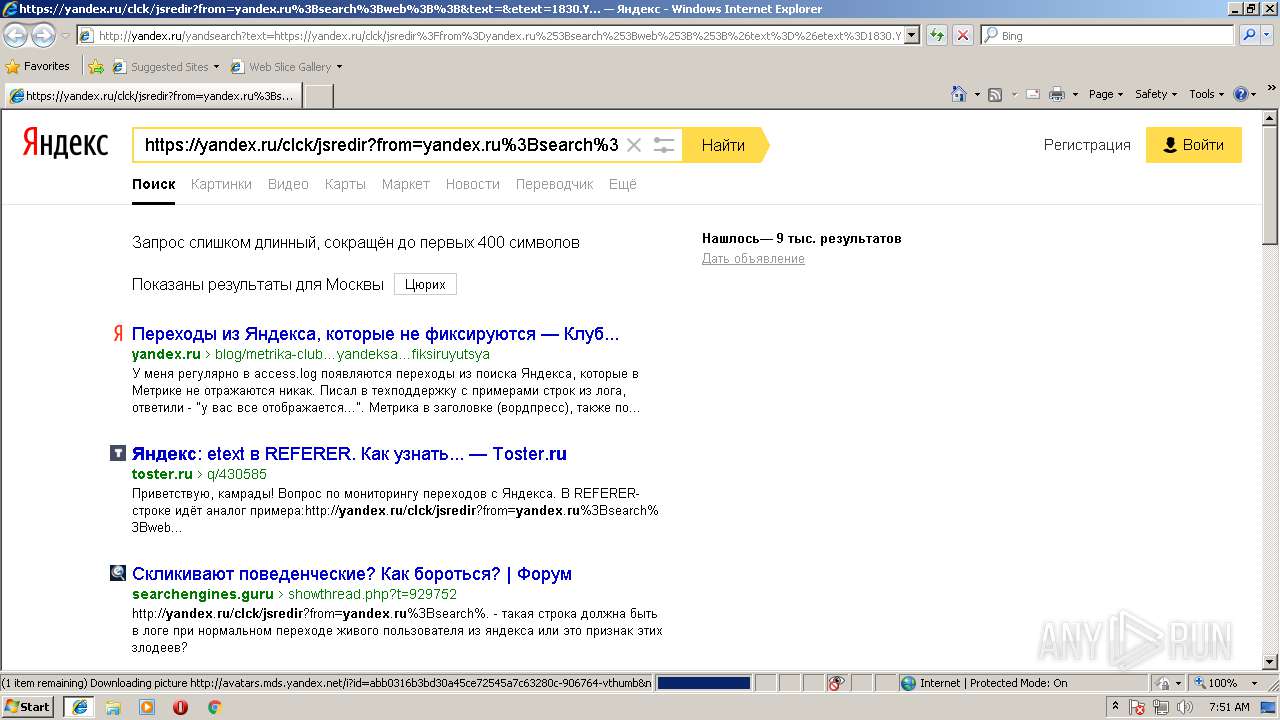Open result 'Переходы из Яндекса, которые не фиксируются'
Viewport: 1280px width, 720px height.
(x=376, y=334)
